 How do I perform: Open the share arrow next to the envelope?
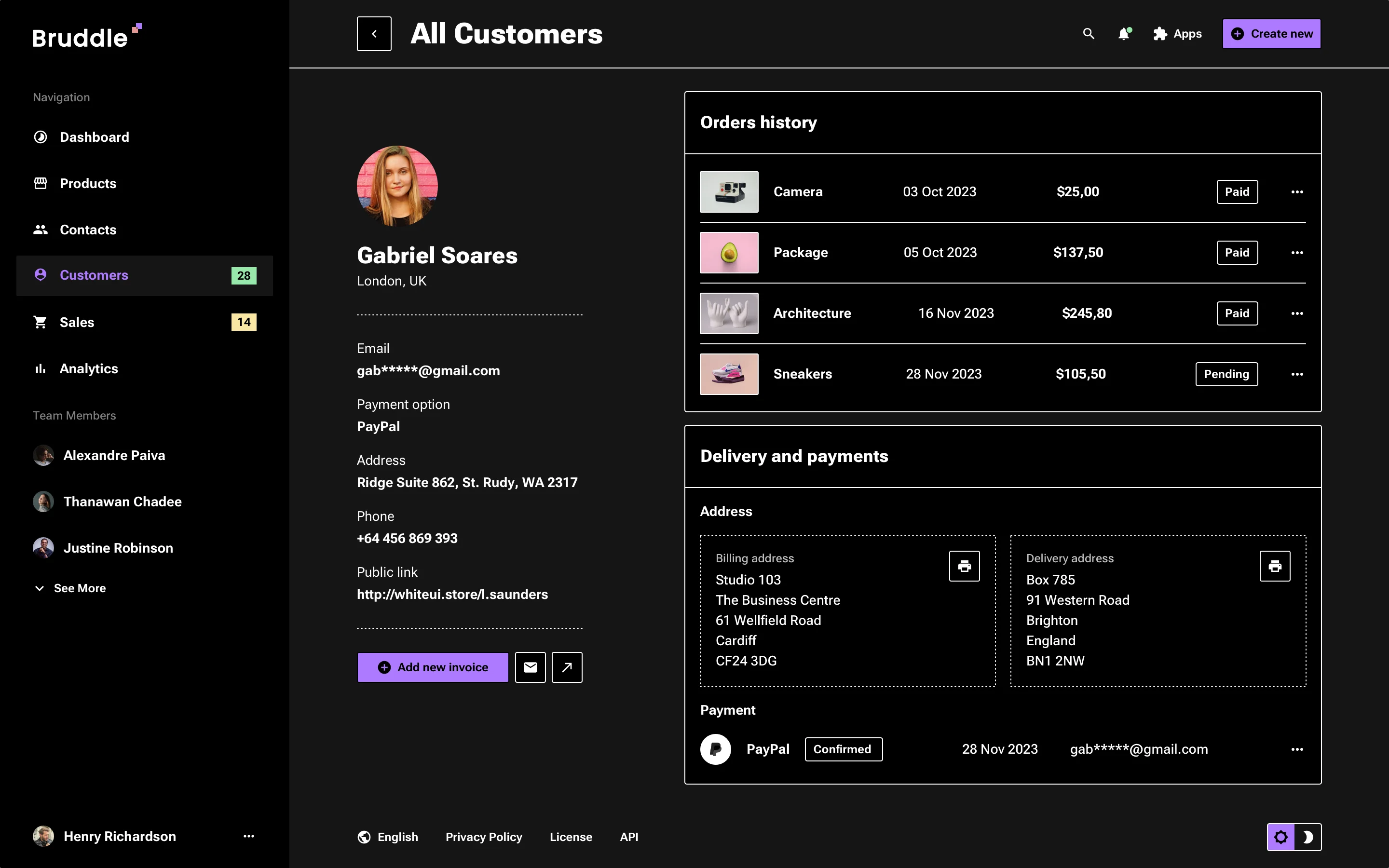tap(567, 667)
